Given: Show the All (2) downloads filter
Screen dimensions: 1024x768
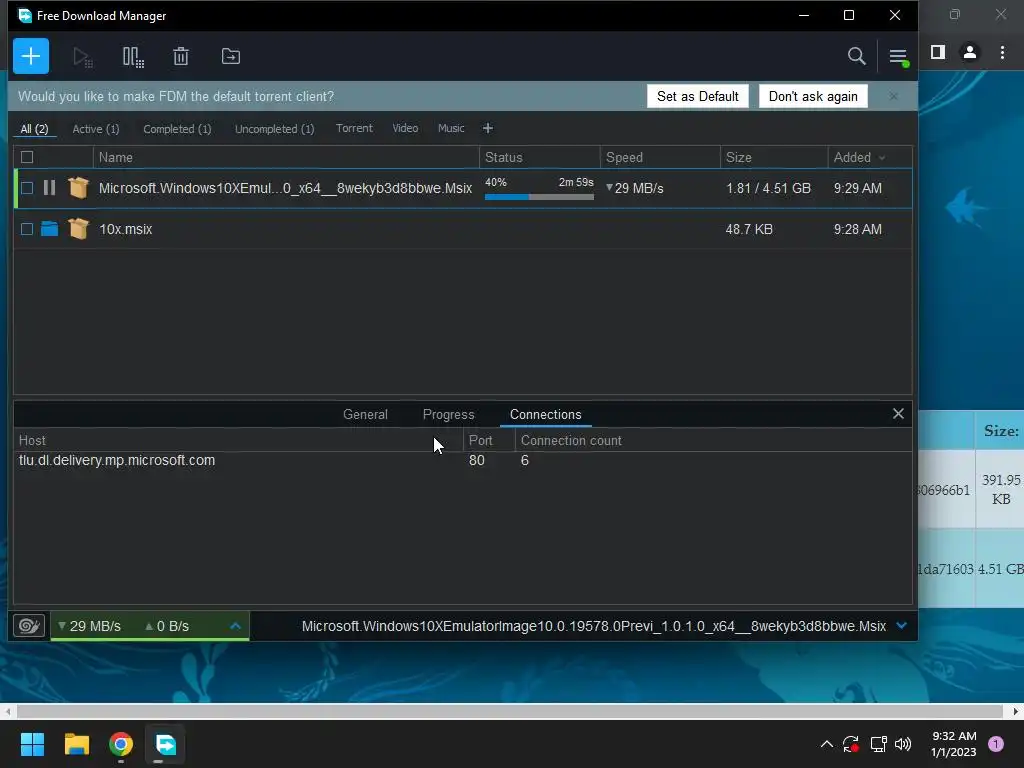Looking at the screenshot, I should pyautogui.click(x=34, y=129).
